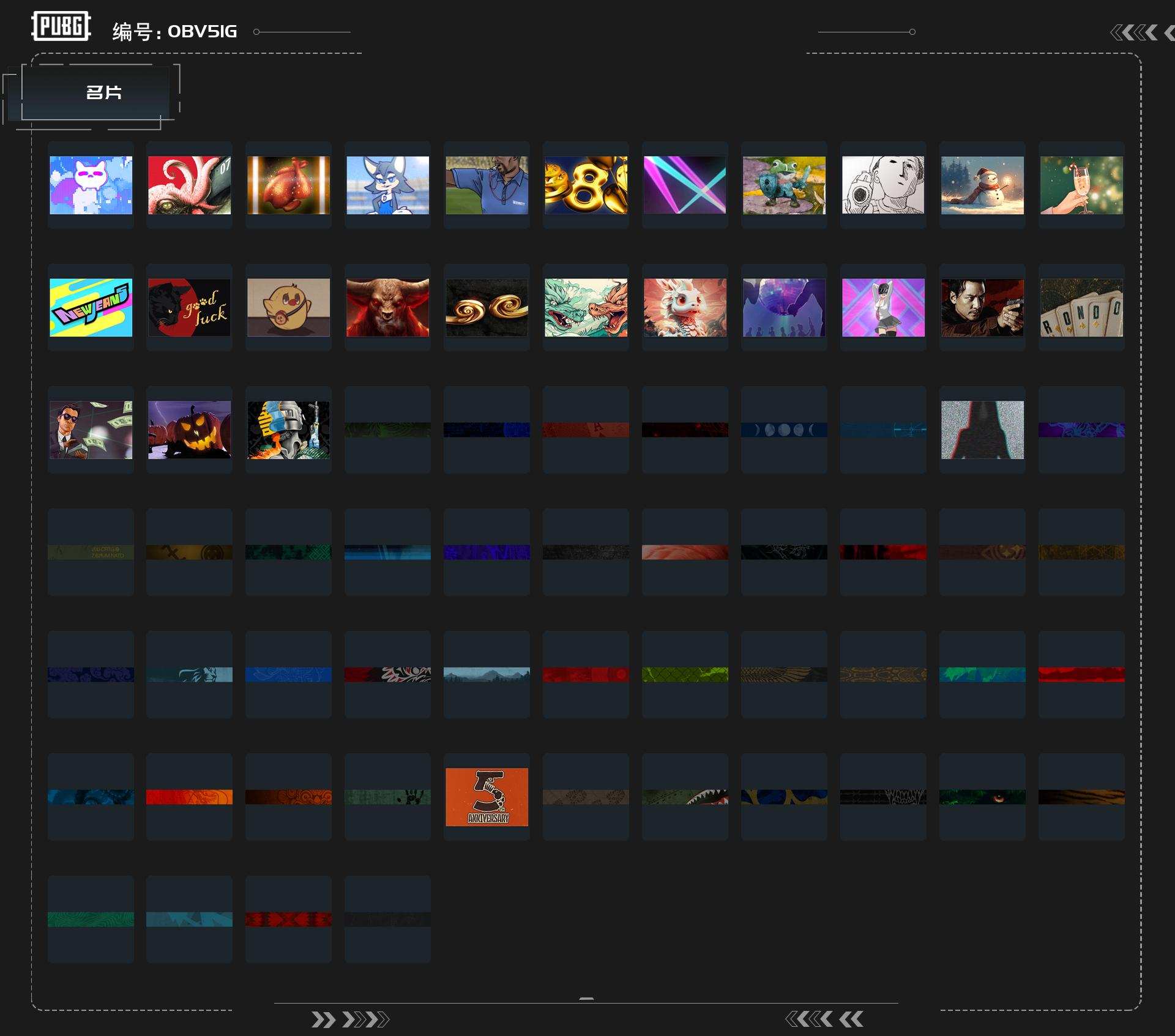Image resolution: width=1175 pixels, height=1036 pixels.
Task: Choose the black panther good luck nameplate
Action: tap(190, 308)
